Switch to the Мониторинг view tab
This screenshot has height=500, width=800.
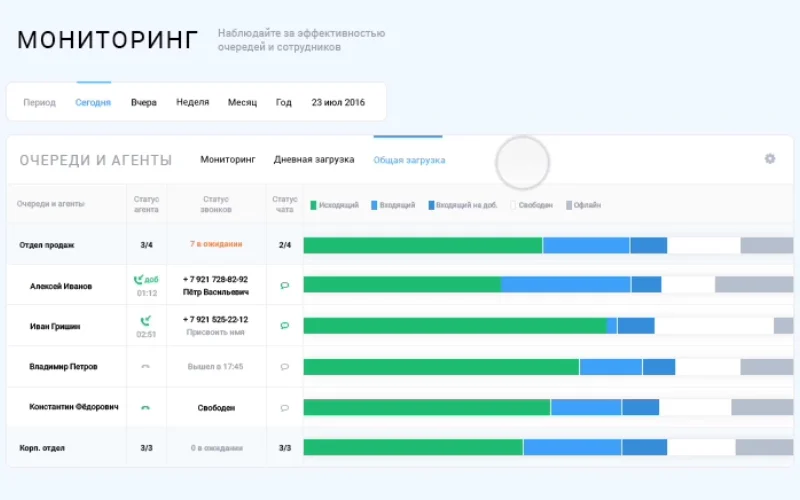point(228,159)
